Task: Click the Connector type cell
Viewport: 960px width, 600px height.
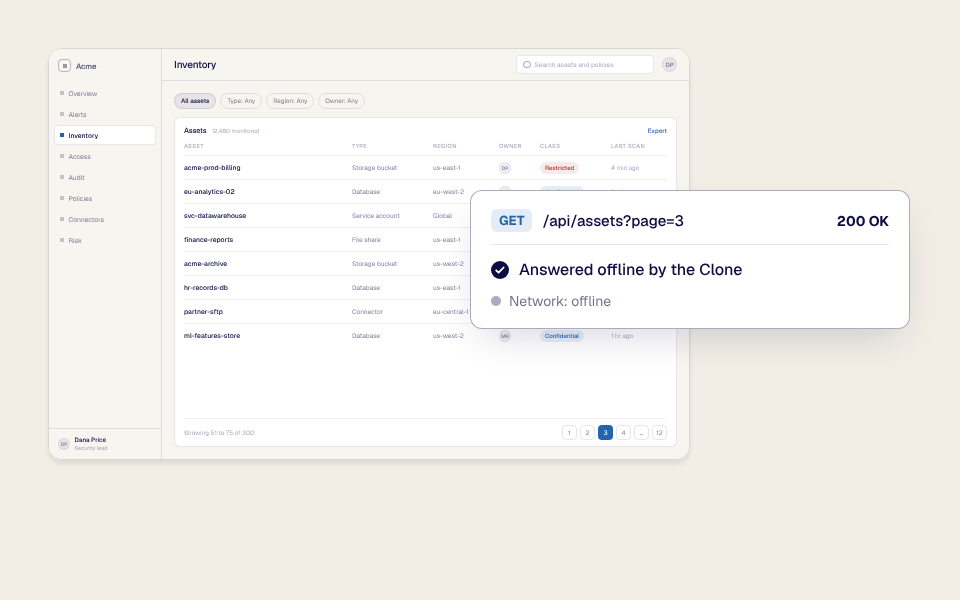Action: 367,312
